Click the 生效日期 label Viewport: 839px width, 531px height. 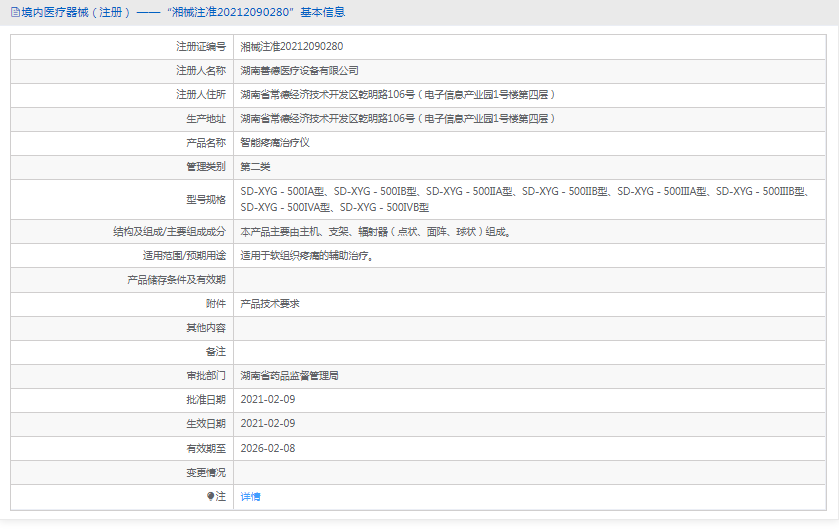point(206,423)
